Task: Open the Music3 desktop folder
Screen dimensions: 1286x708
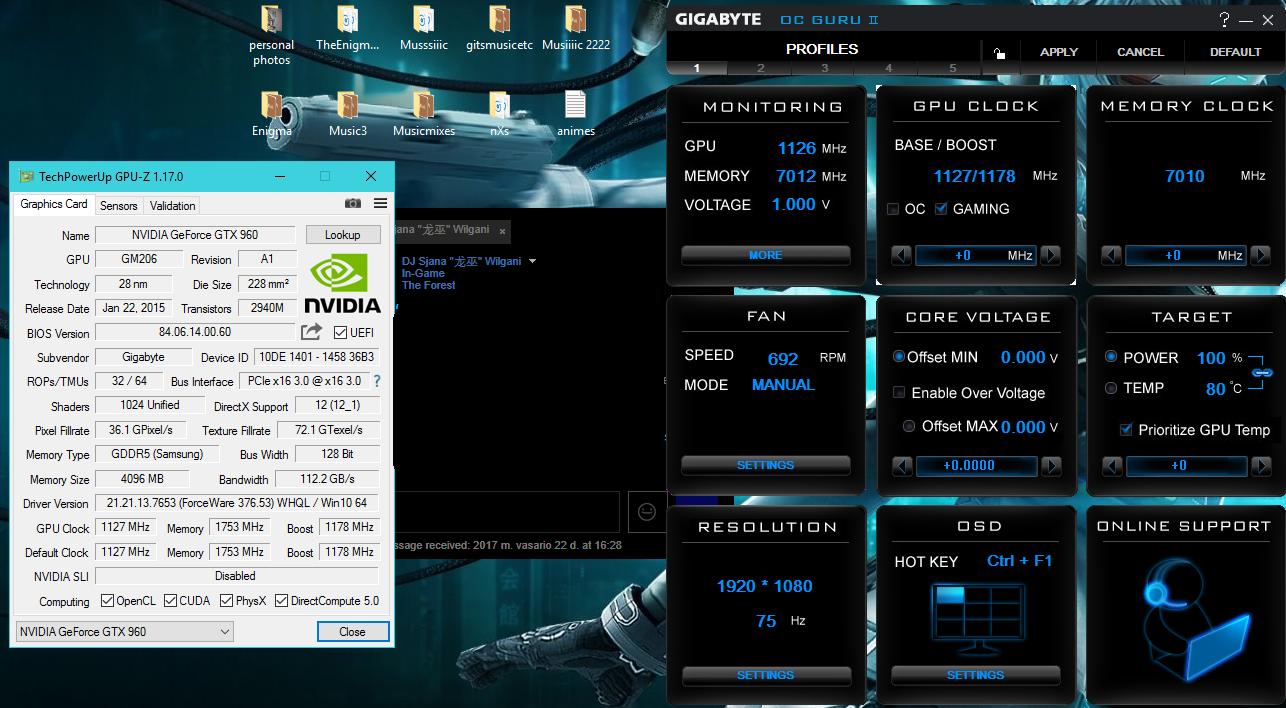Action: point(347,114)
